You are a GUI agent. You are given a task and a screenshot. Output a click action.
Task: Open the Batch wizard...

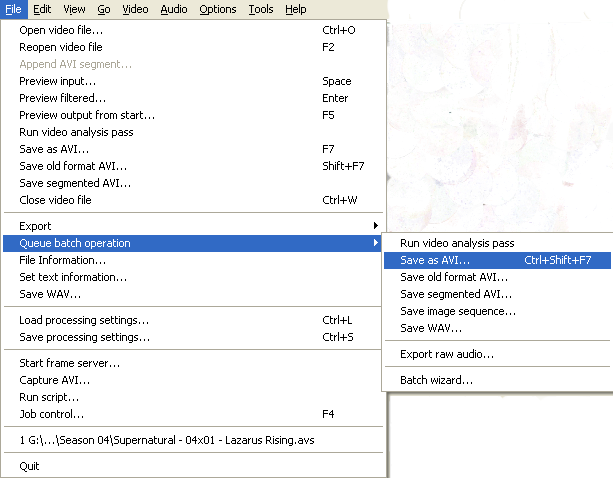tap(497, 380)
